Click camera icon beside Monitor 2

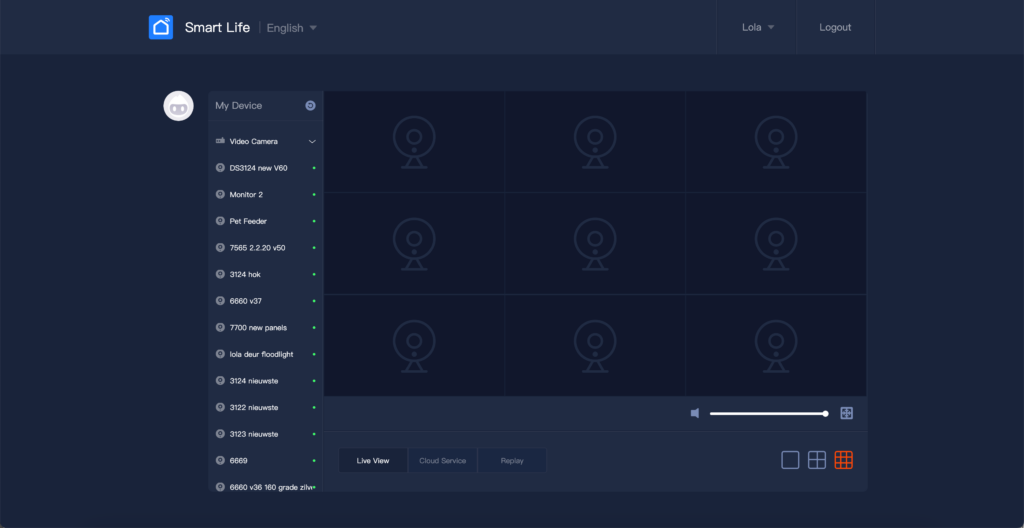(220, 194)
